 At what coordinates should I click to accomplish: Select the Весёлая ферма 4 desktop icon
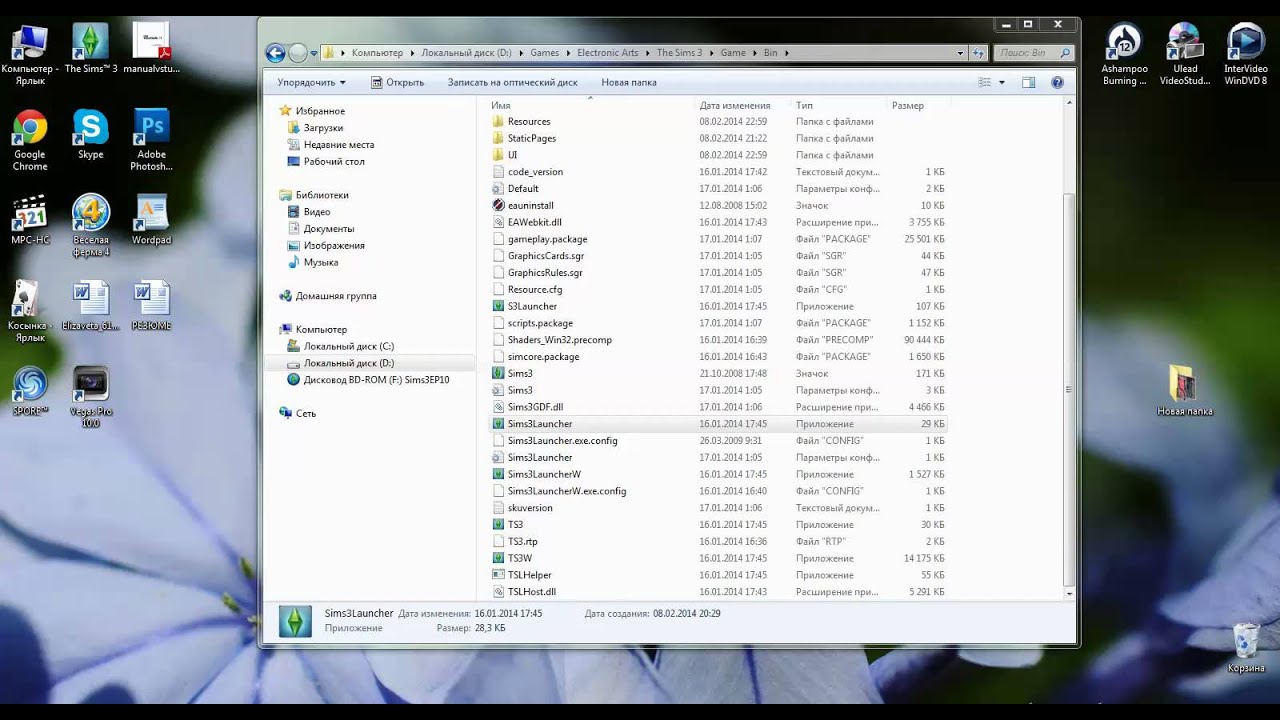(91, 226)
